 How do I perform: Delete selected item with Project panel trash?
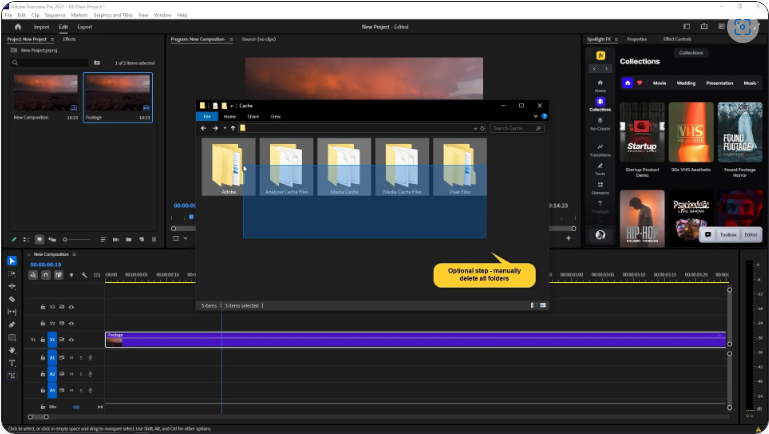[x=154, y=239]
